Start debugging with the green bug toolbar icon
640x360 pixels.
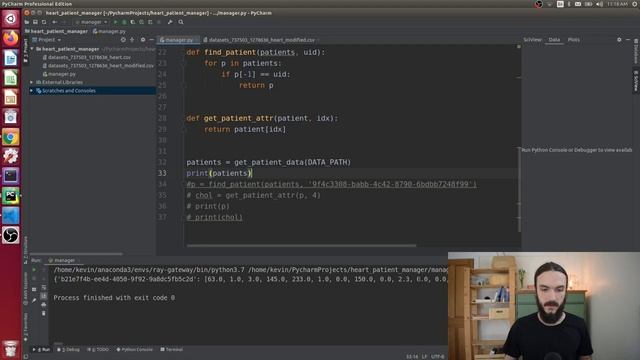pos(124,22)
